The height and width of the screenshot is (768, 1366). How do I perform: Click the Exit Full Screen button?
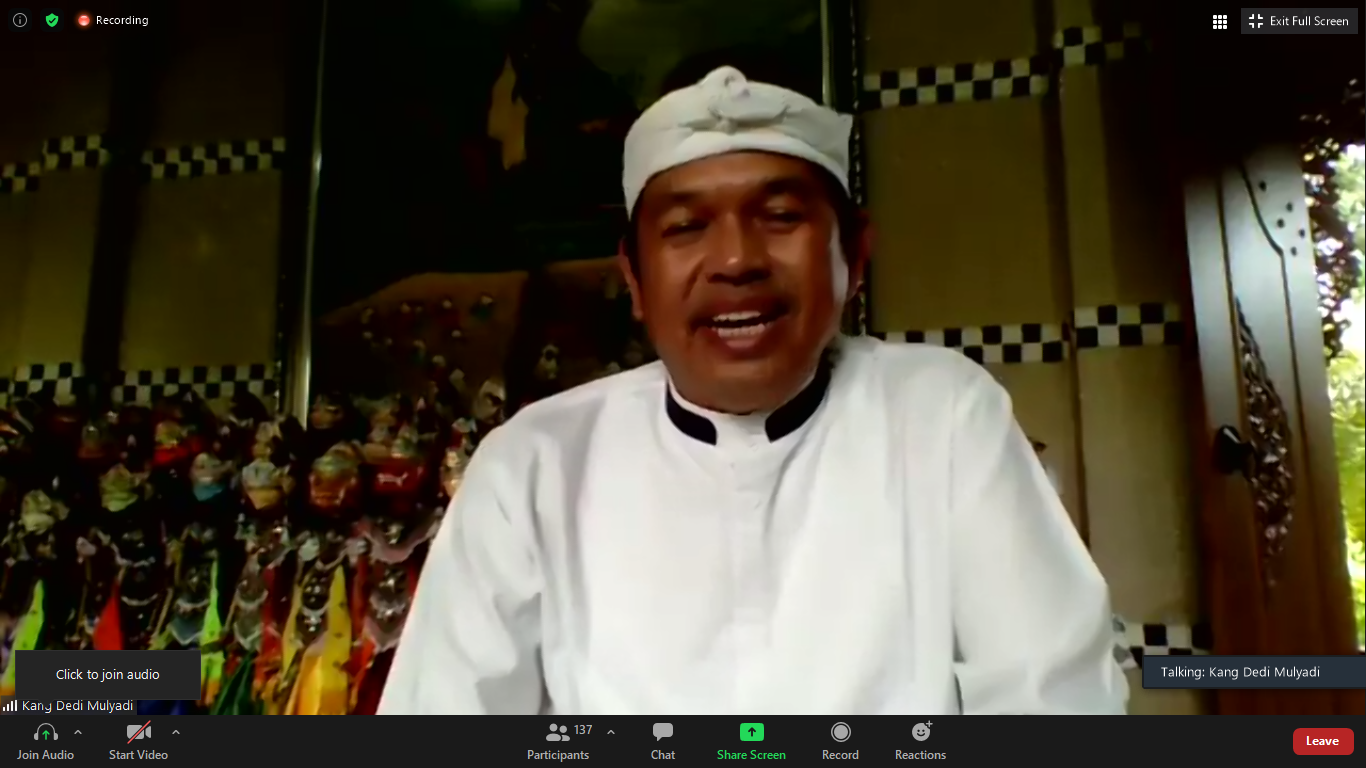pos(1300,21)
